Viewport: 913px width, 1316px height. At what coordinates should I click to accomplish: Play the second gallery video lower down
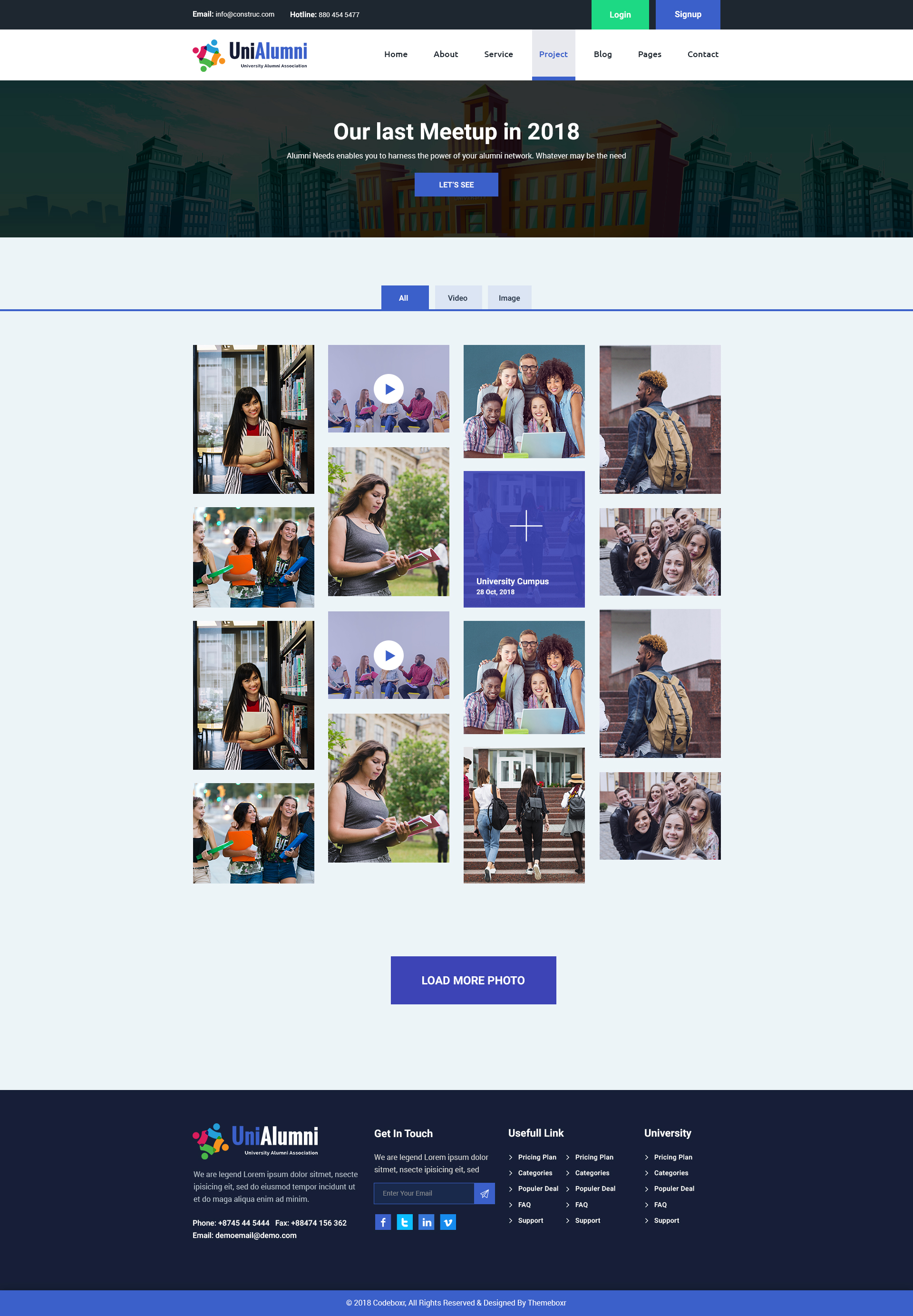pyautogui.click(x=389, y=656)
